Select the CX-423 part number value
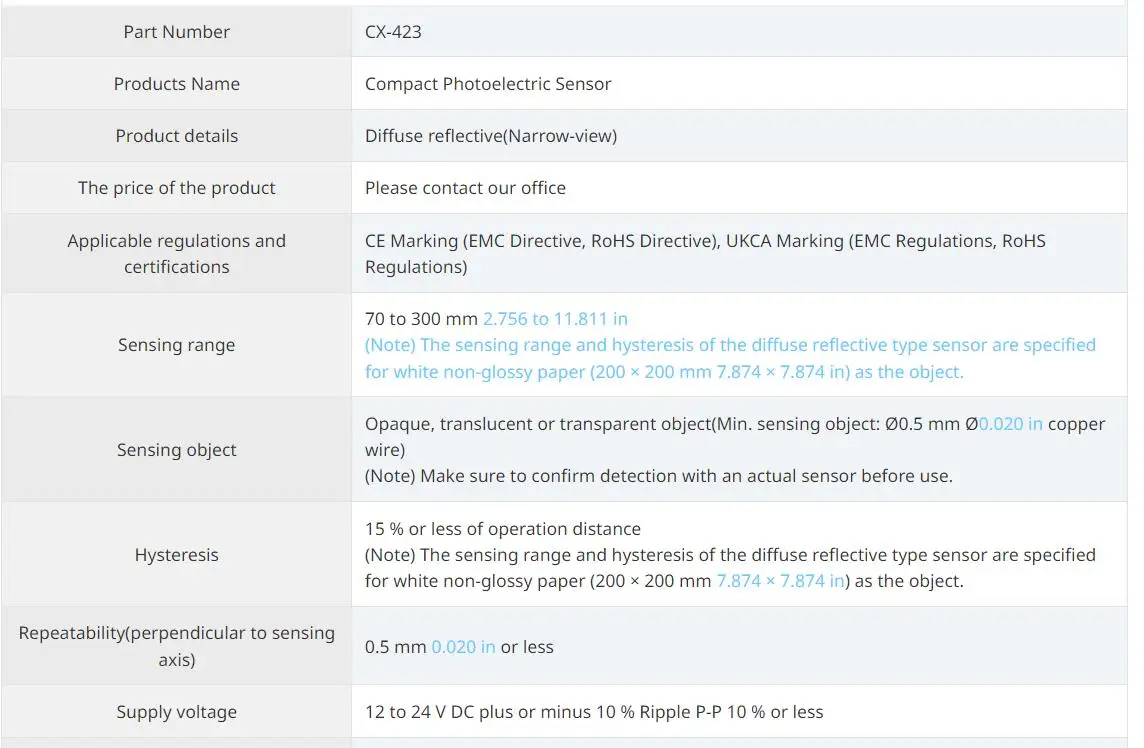The image size is (1144, 748). click(393, 32)
